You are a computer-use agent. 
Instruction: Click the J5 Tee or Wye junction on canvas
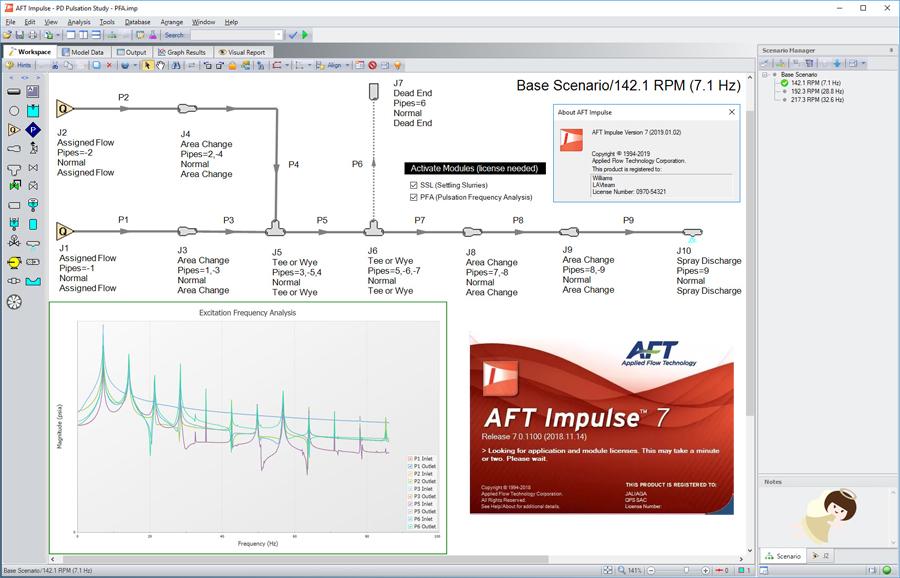(x=276, y=229)
